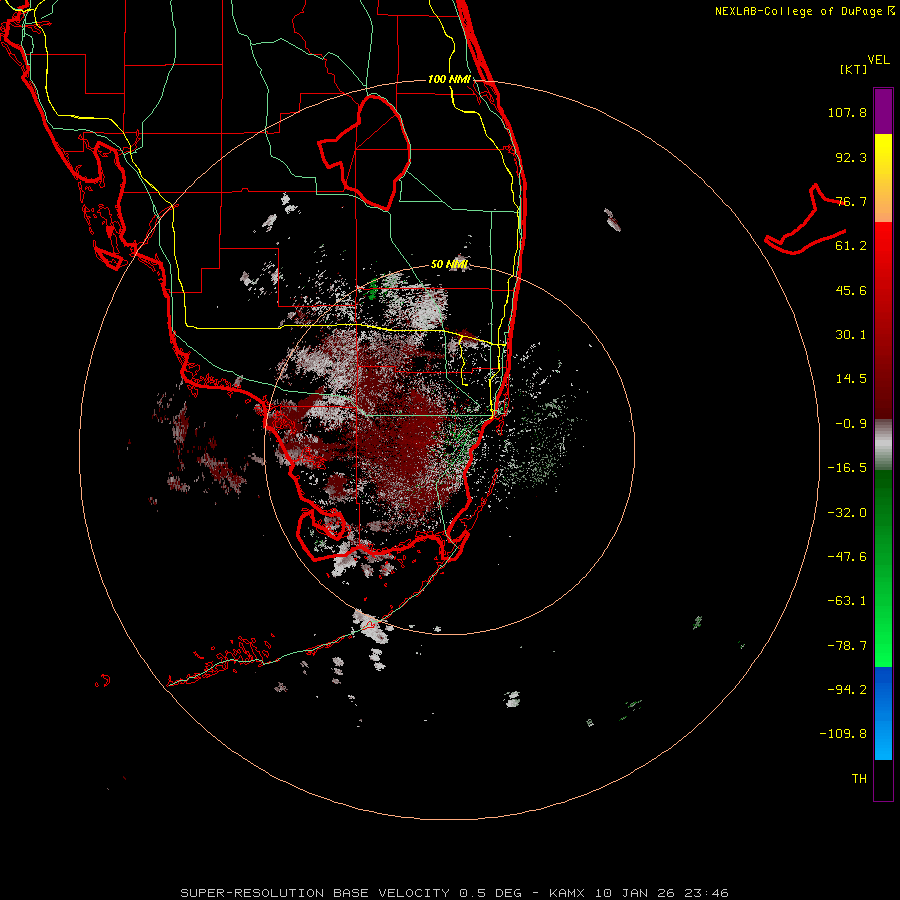Click the 50 NMI range ring label
The image size is (900, 900).
coord(449,264)
